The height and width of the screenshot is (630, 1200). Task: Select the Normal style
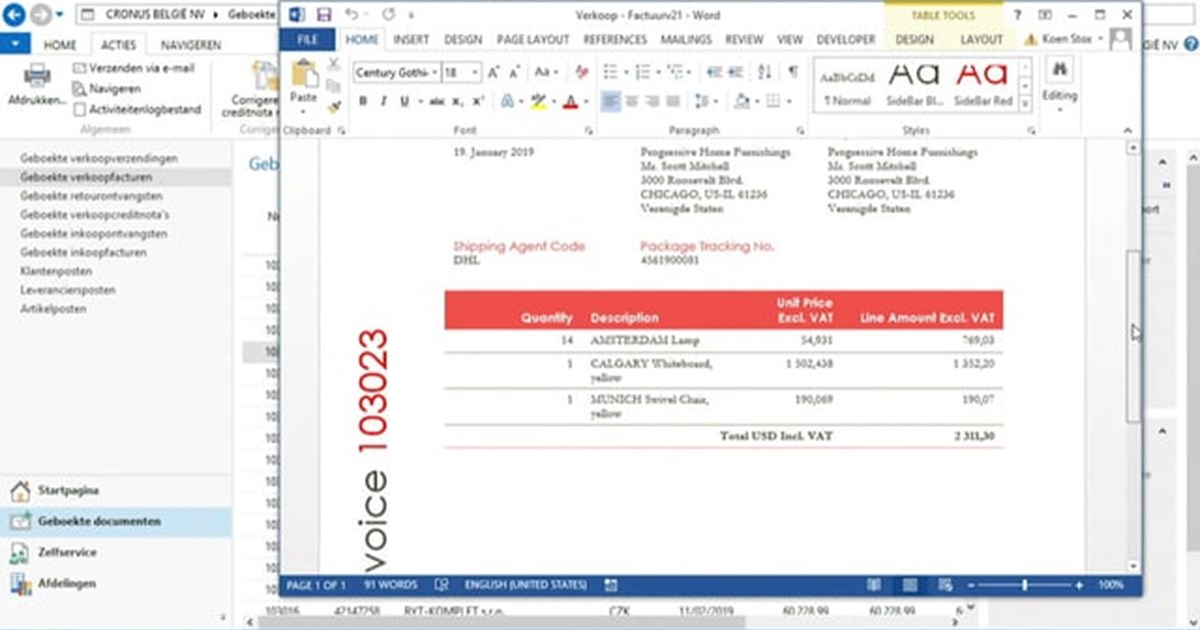pyautogui.click(x=847, y=84)
